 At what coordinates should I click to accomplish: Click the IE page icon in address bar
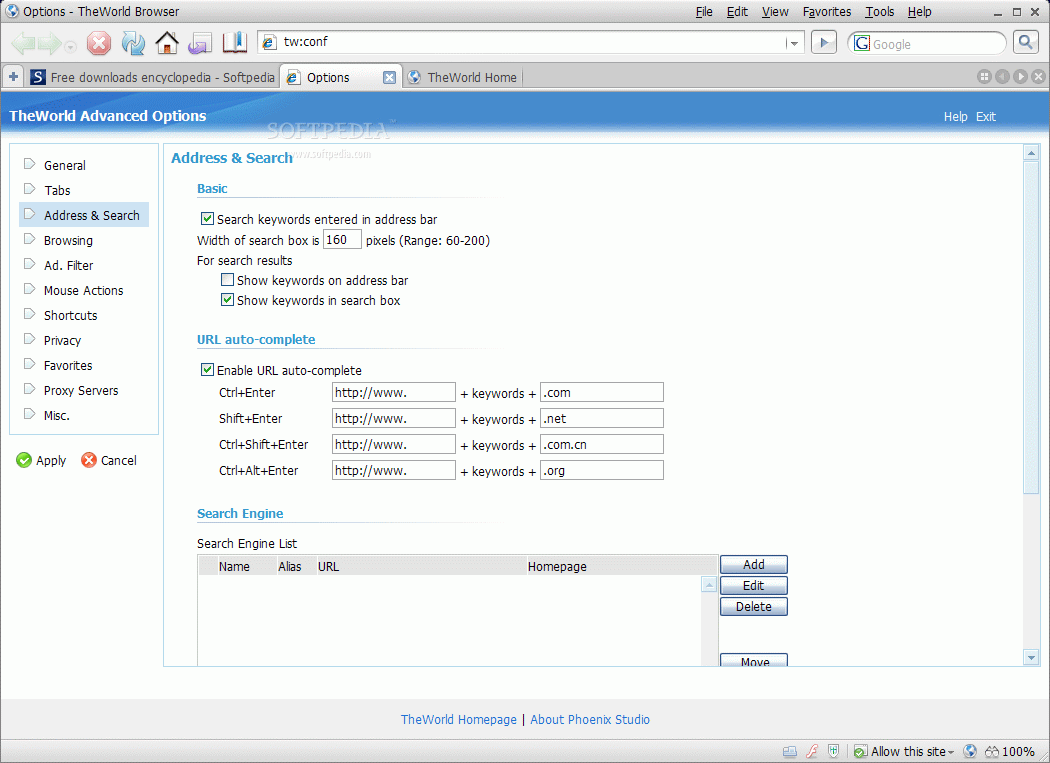pos(269,42)
